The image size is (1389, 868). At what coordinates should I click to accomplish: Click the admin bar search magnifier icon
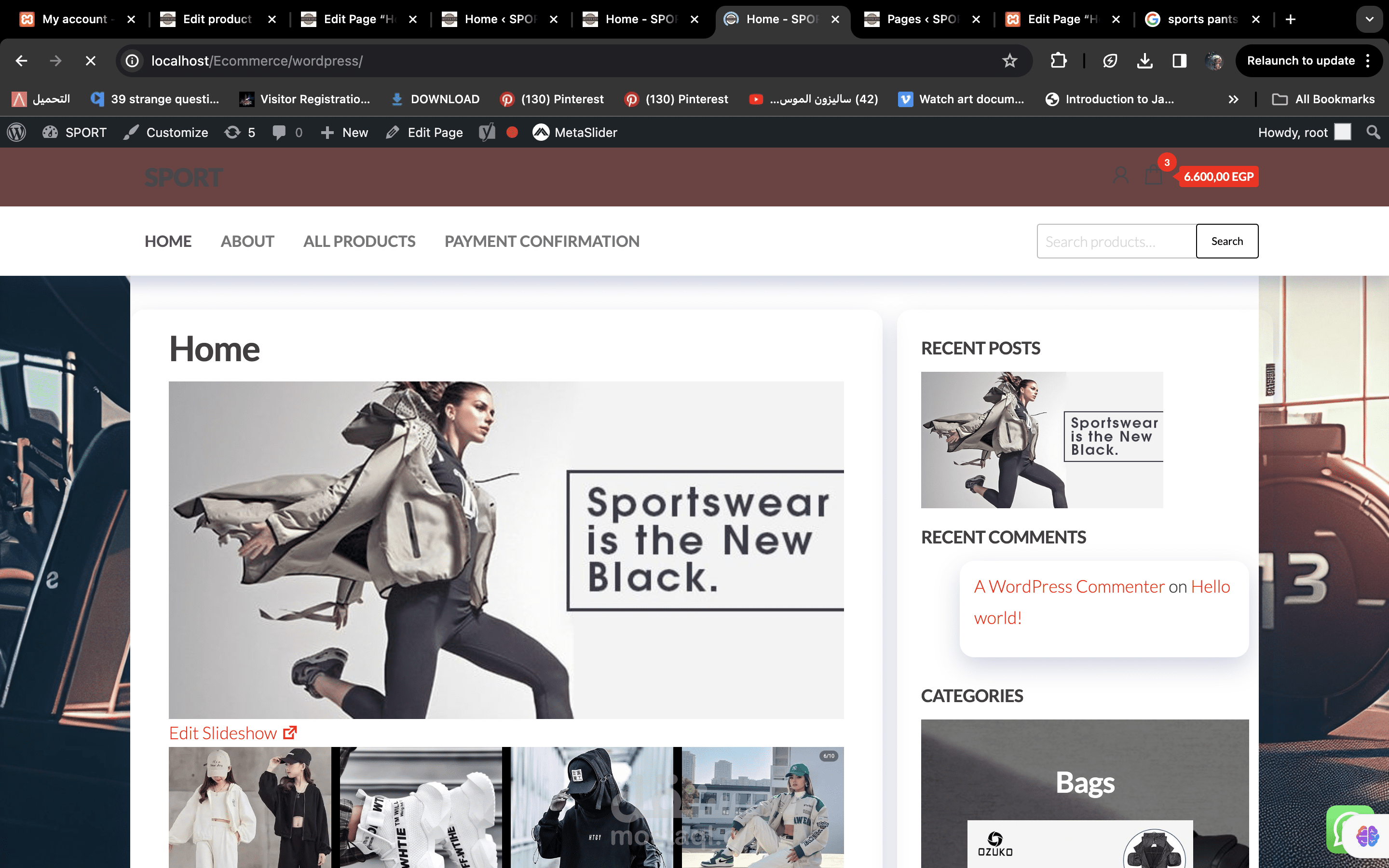click(1373, 133)
